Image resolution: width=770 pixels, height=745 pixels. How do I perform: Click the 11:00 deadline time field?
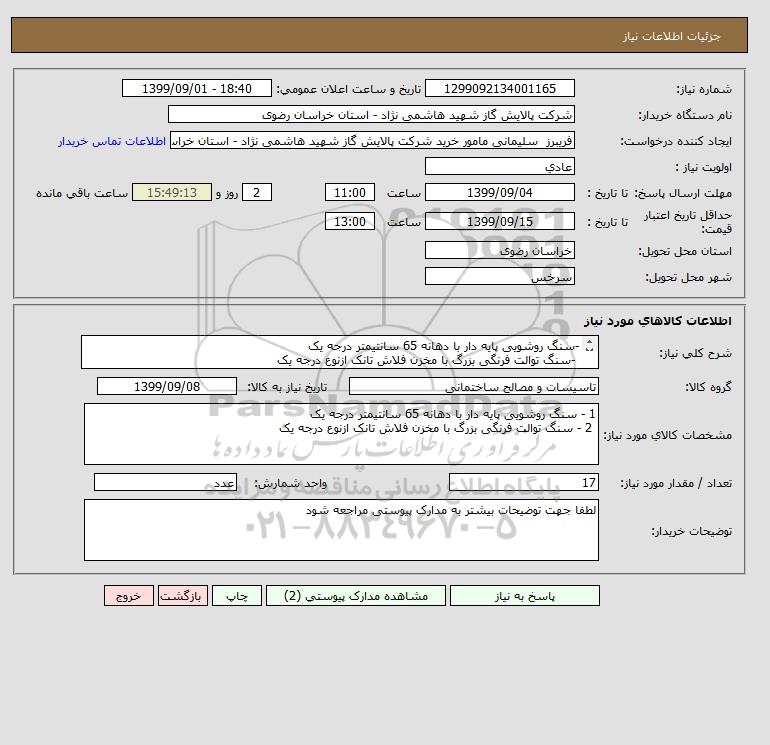[x=350, y=193]
